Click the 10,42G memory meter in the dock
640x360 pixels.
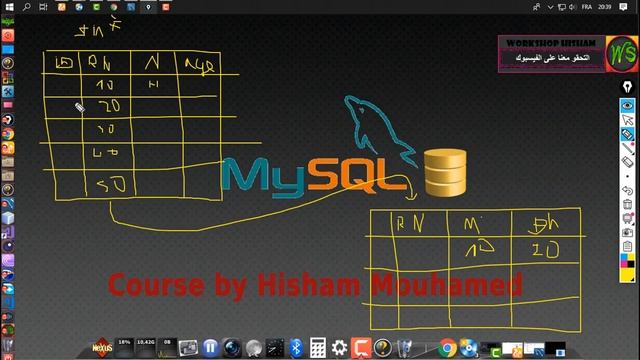point(145,348)
